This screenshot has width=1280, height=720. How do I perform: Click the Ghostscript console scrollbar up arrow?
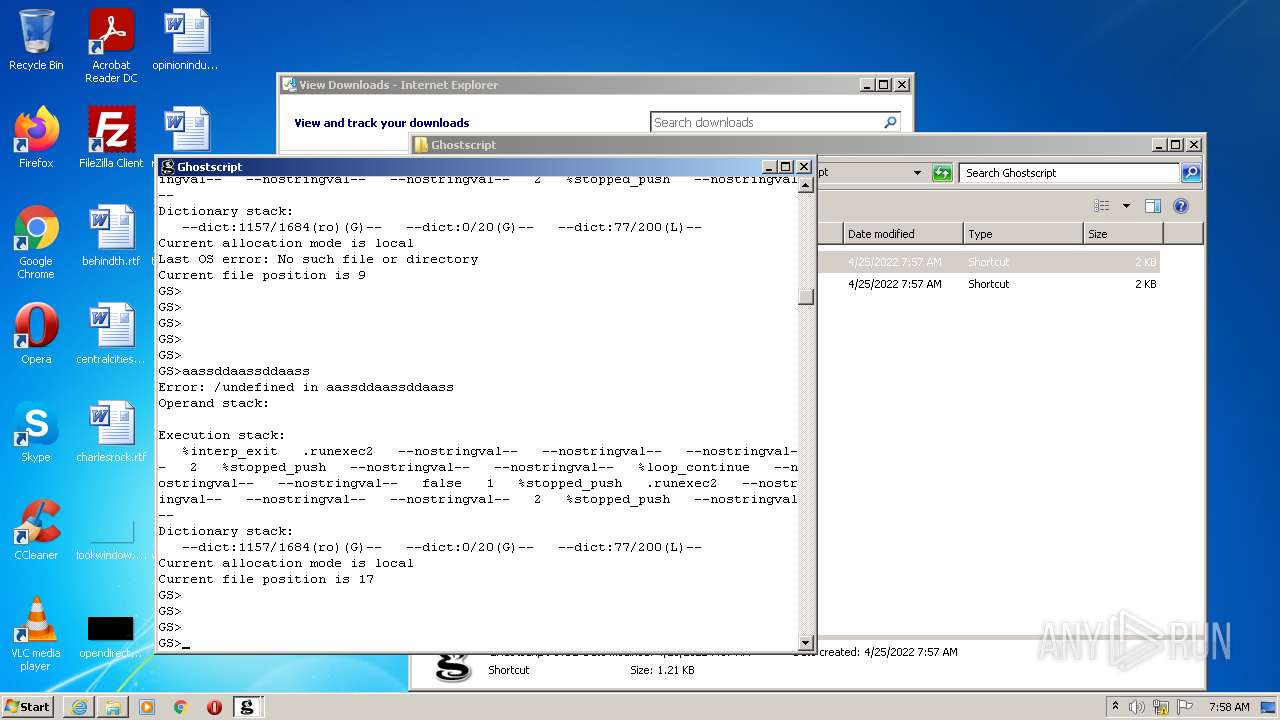click(x=806, y=186)
